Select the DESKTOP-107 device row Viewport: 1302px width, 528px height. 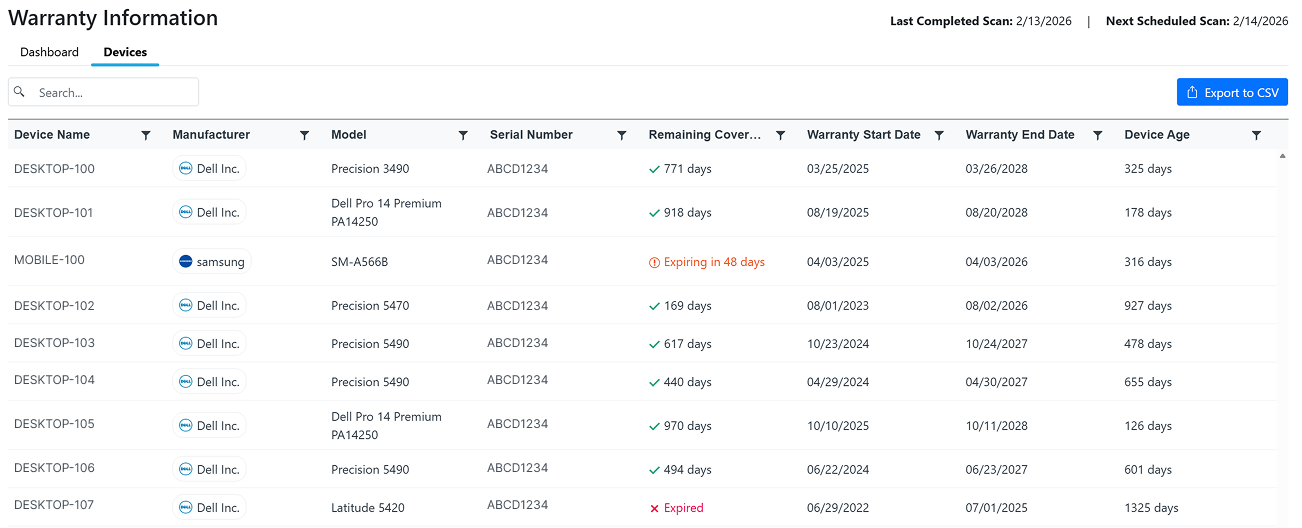pyautogui.click(x=54, y=505)
